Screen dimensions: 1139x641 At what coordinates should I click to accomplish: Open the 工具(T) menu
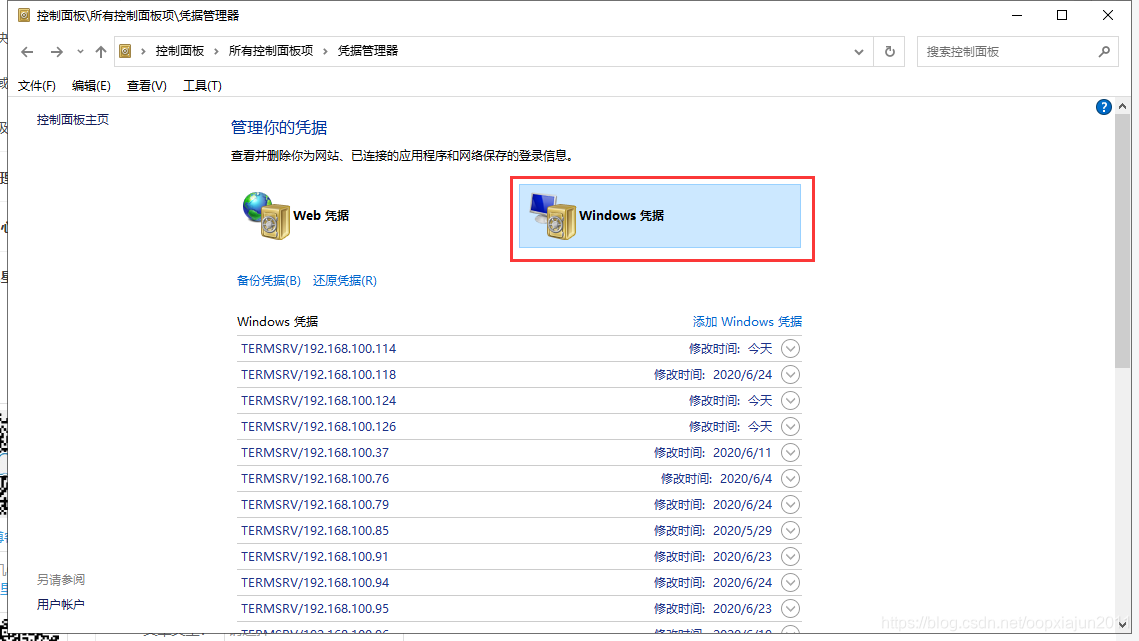coord(202,86)
